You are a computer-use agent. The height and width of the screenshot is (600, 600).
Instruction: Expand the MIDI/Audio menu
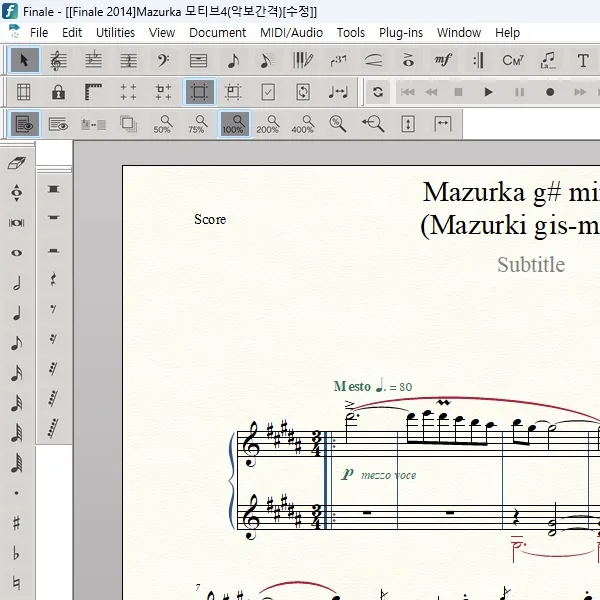pos(291,32)
